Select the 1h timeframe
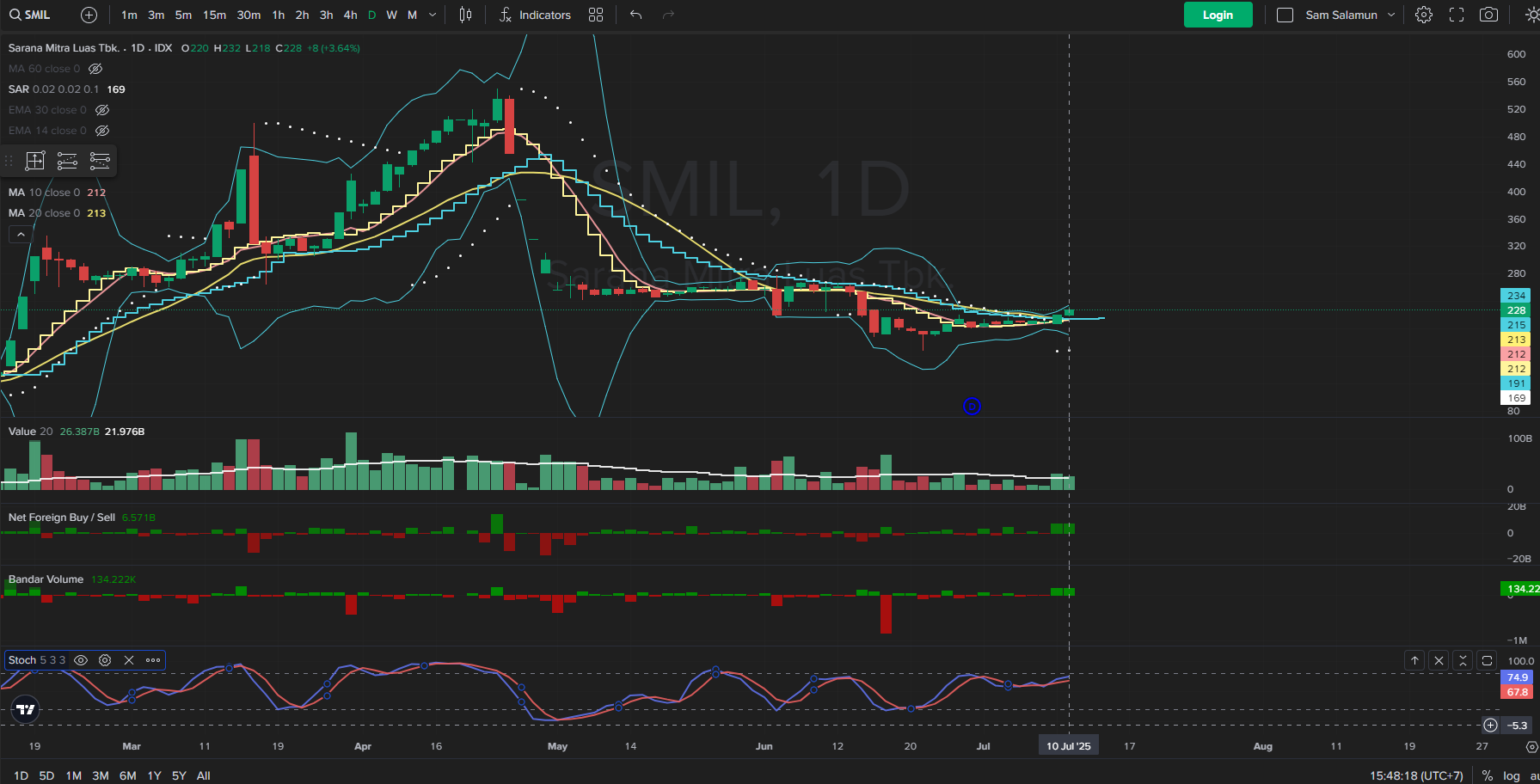The image size is (1540, 784). (x=278, y=15)
